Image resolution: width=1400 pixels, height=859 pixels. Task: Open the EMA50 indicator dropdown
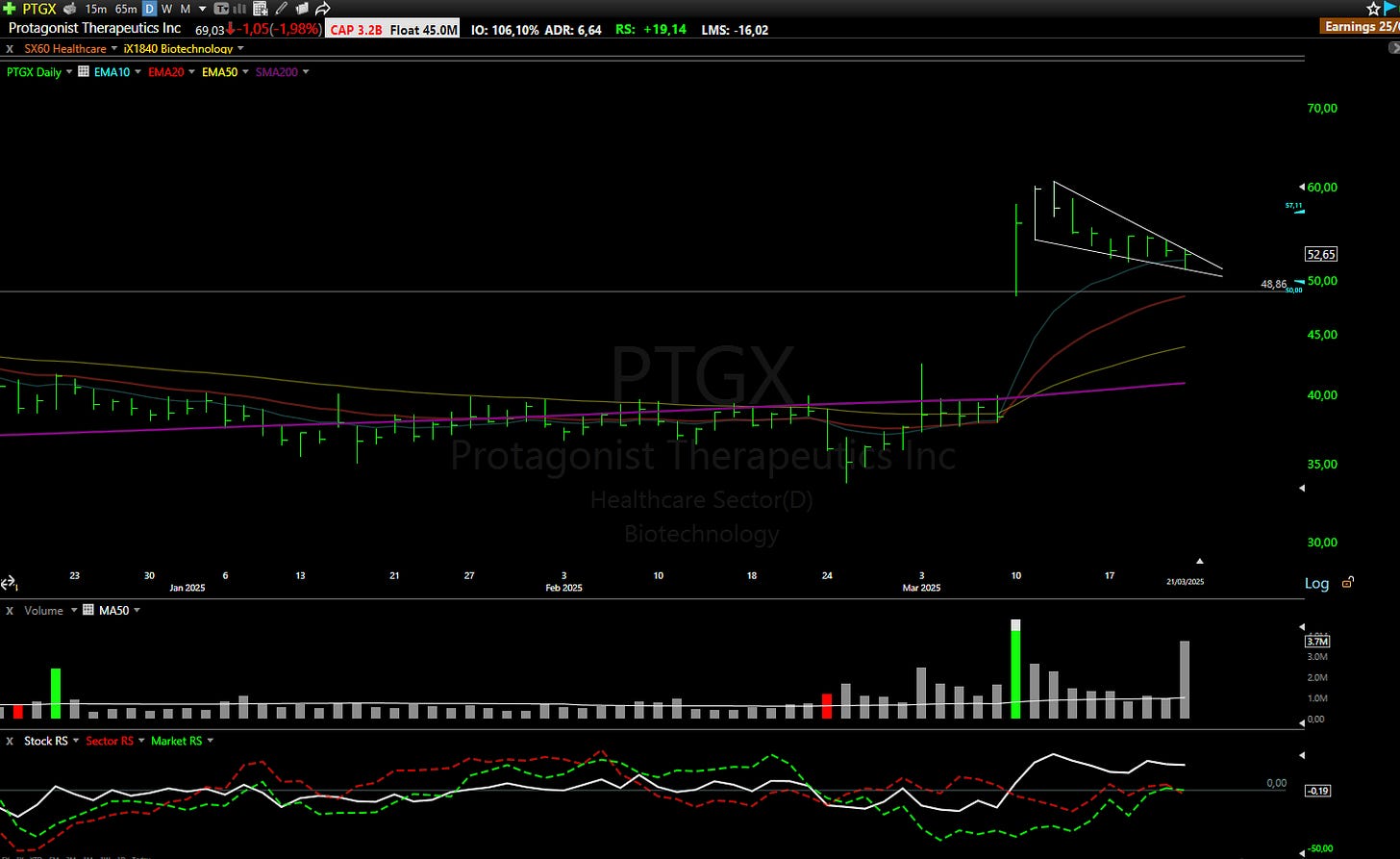point(245,71)
